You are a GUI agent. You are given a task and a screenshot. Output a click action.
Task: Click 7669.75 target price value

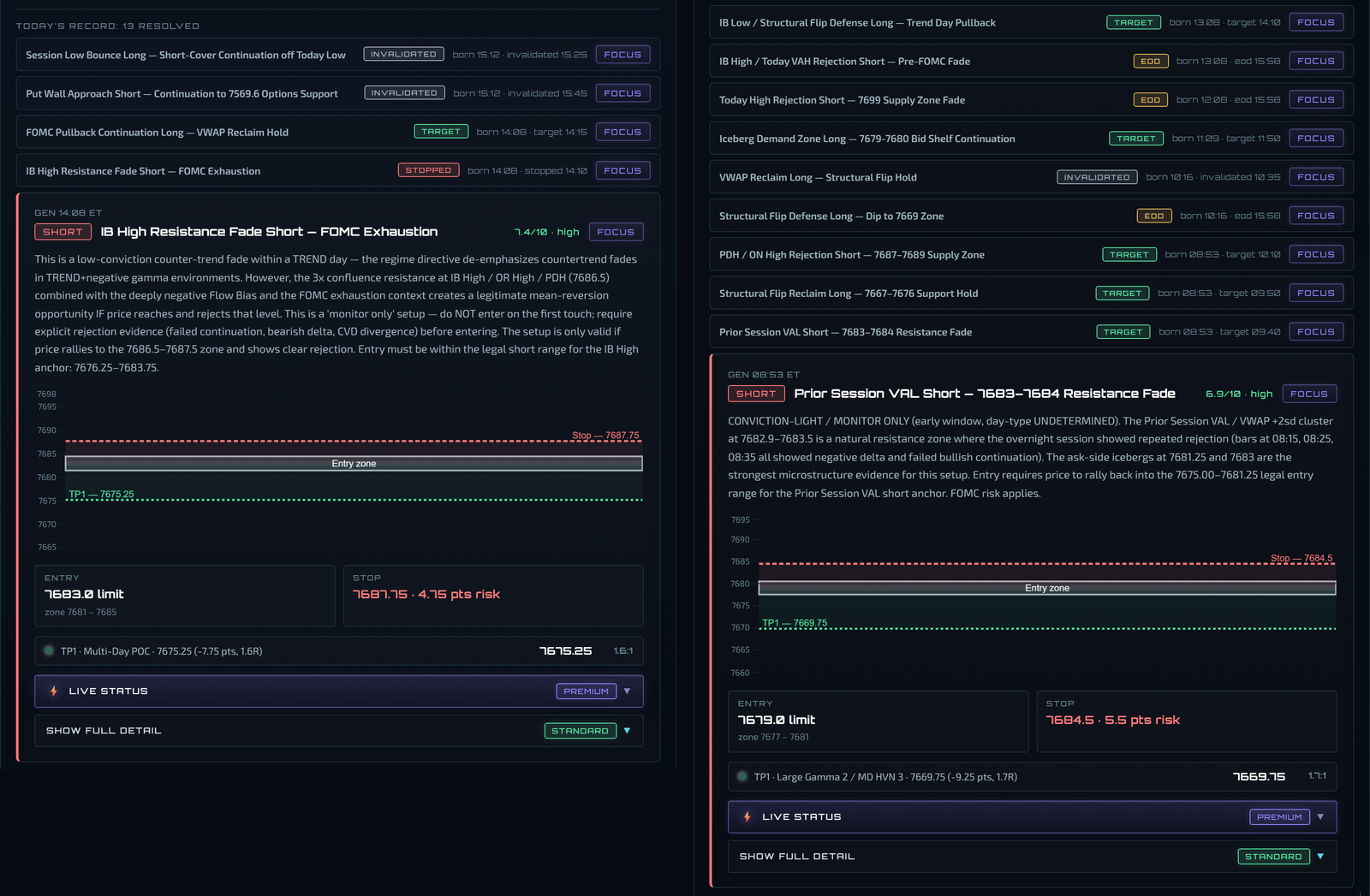pos(1259,776)
